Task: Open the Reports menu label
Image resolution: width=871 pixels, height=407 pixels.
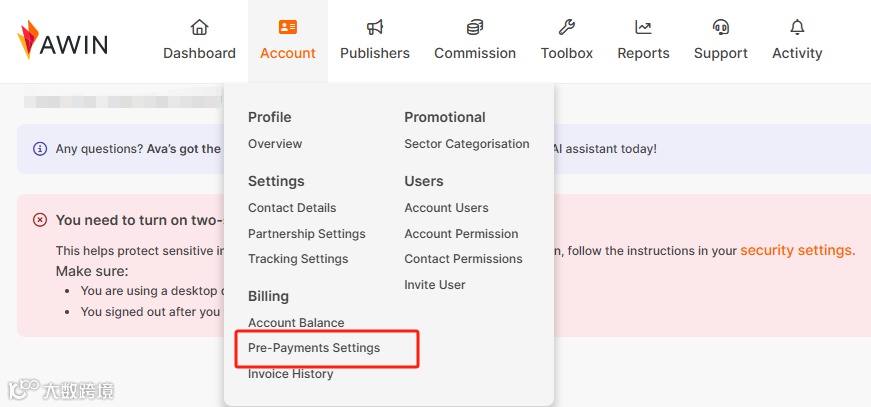Action: [x=643, y=53]
